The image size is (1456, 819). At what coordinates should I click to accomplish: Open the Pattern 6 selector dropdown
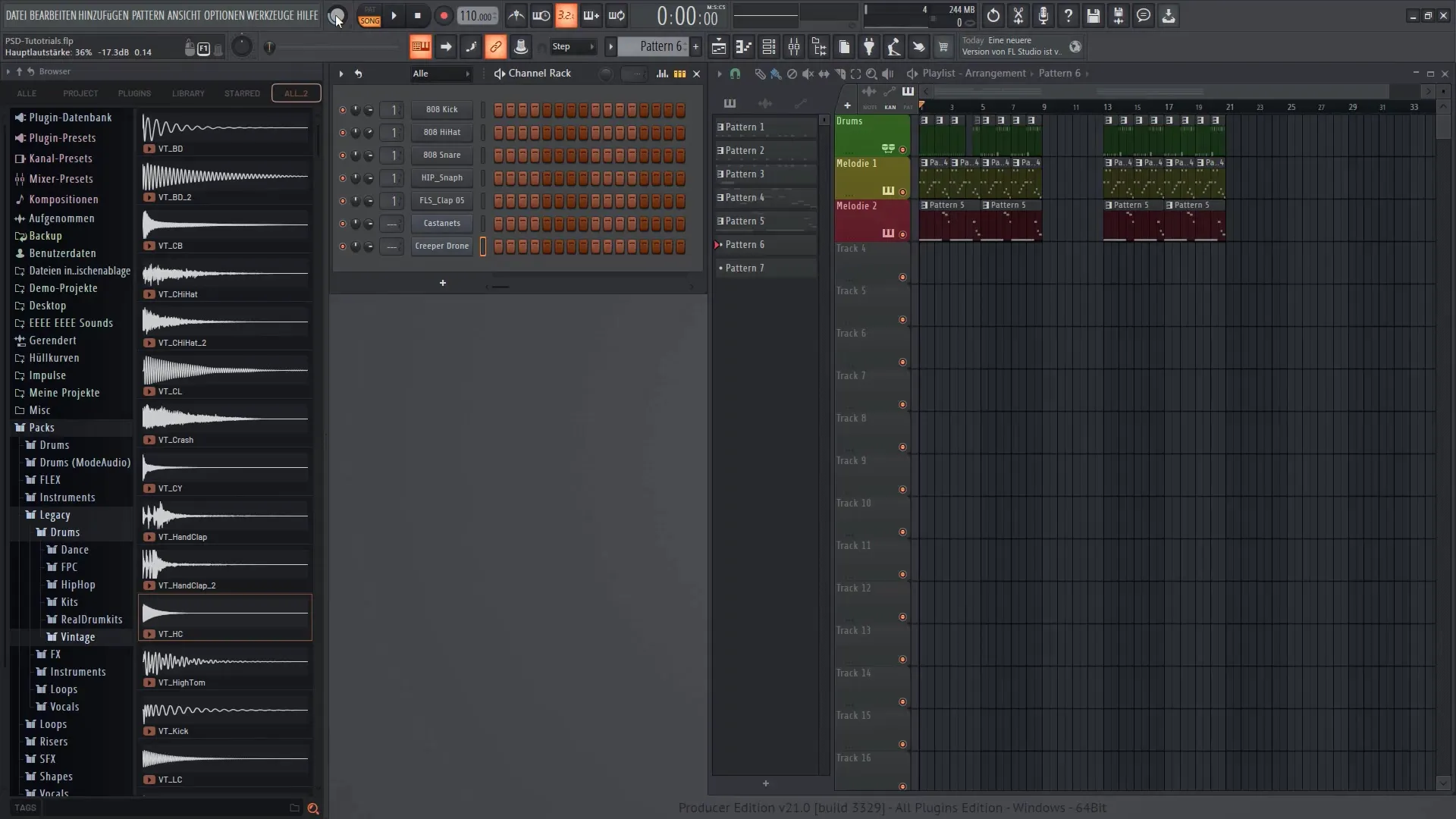tap(654, 47)
